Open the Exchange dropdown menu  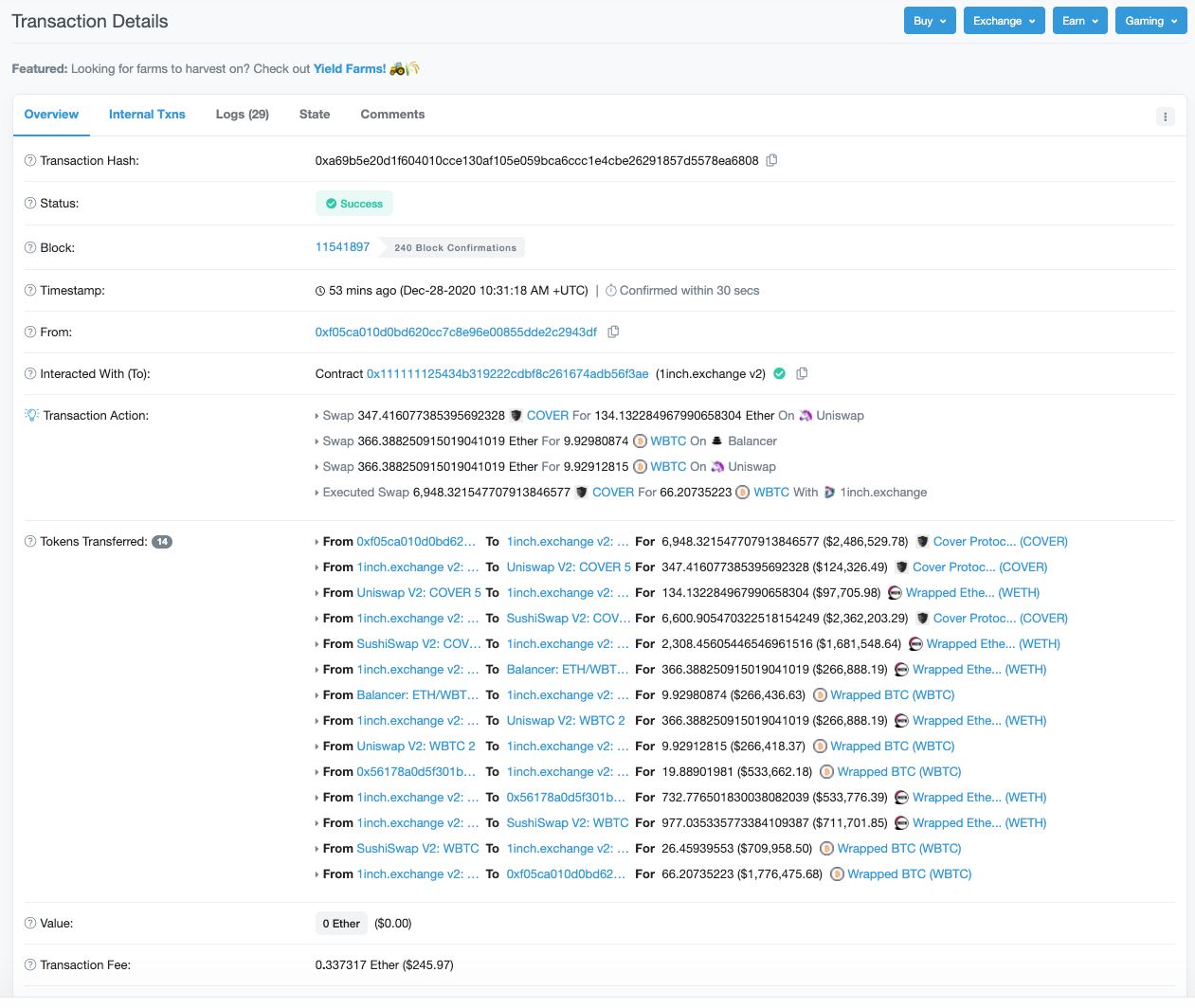1005,21
